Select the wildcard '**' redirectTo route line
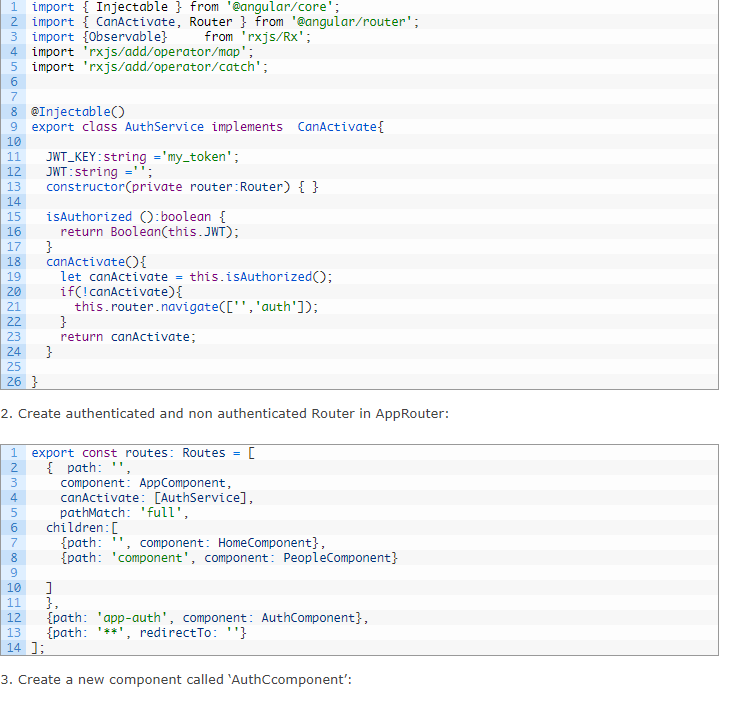The height and width of the screenshot is (704, 729). coord(146,632)
